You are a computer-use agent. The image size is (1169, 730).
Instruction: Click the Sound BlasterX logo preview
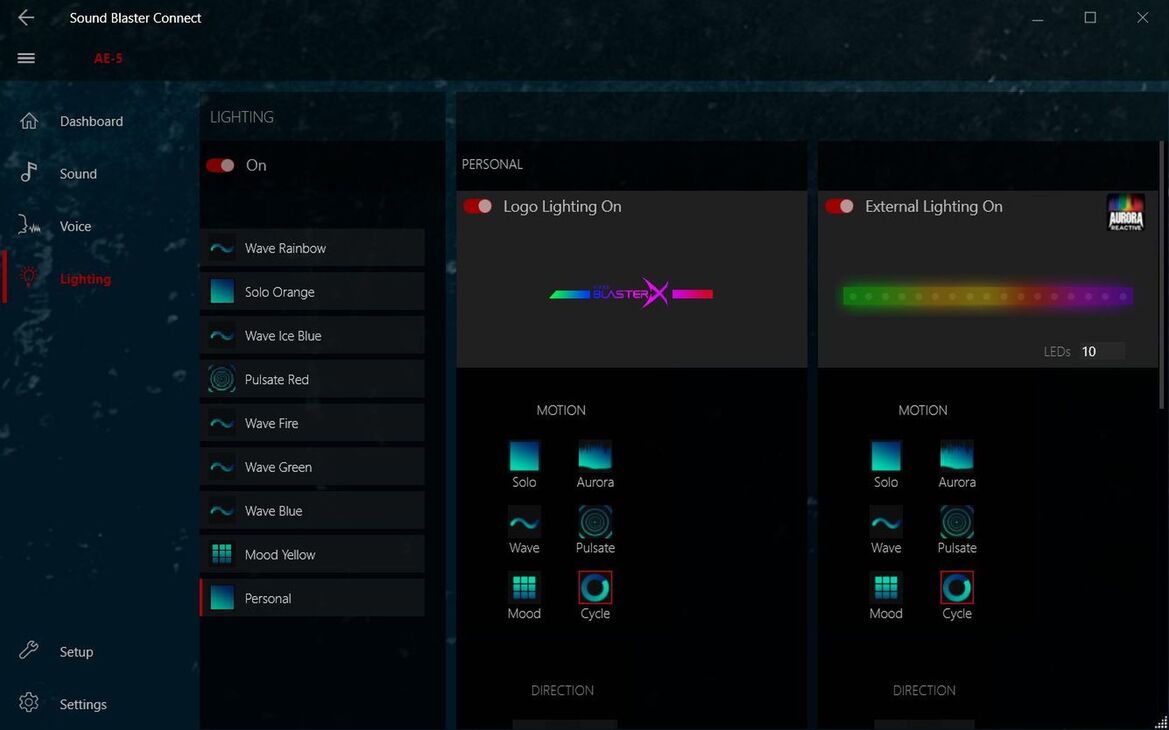pos(631,294)
